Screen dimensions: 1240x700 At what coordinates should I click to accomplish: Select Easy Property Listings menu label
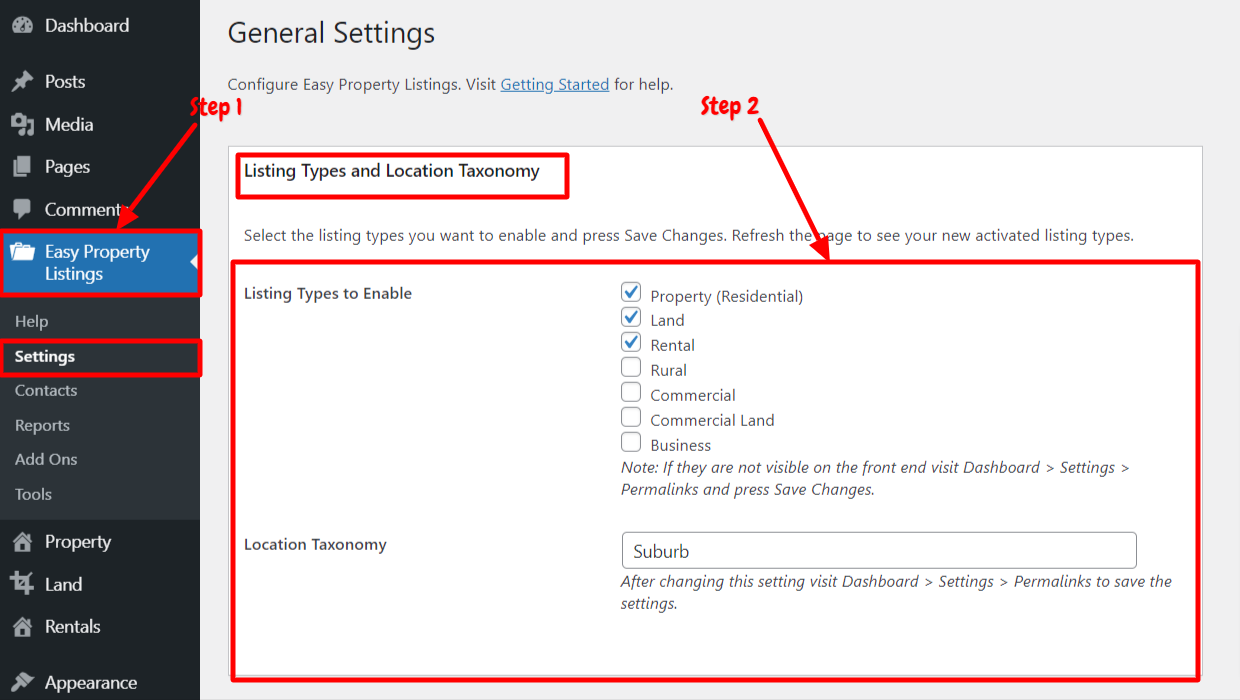coord(97,263)
